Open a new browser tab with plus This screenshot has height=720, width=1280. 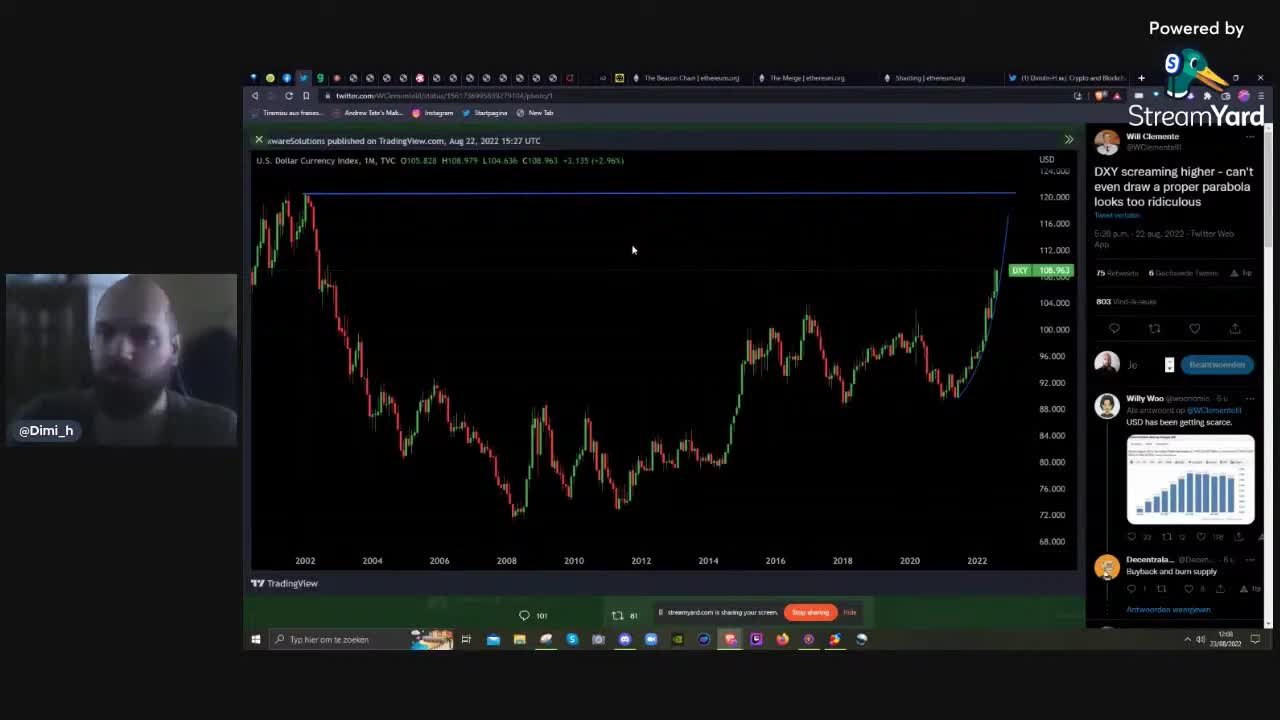pos(1141,78)
